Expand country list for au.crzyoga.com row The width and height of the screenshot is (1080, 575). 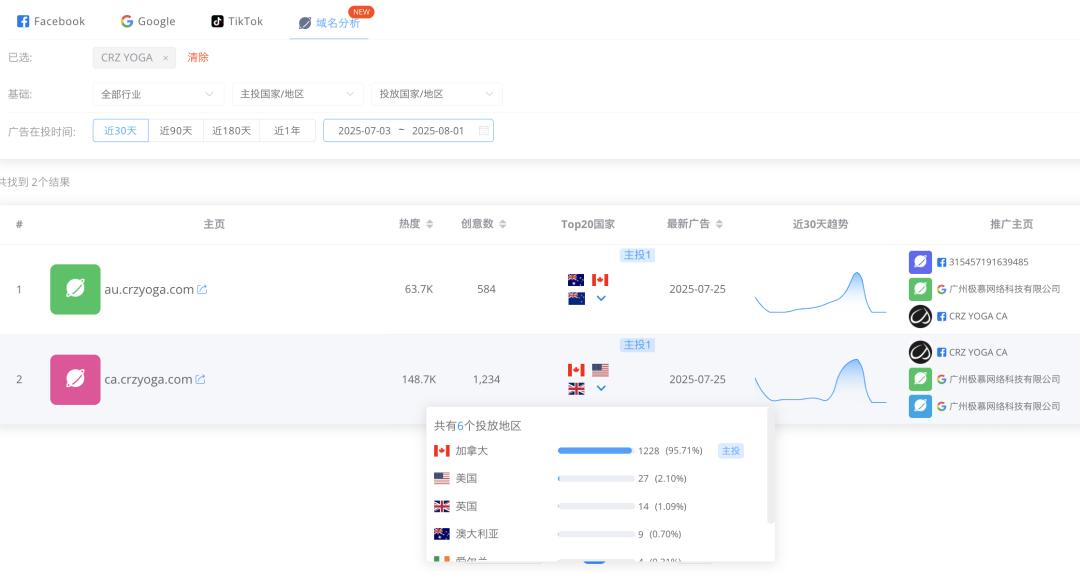point(601,298)
